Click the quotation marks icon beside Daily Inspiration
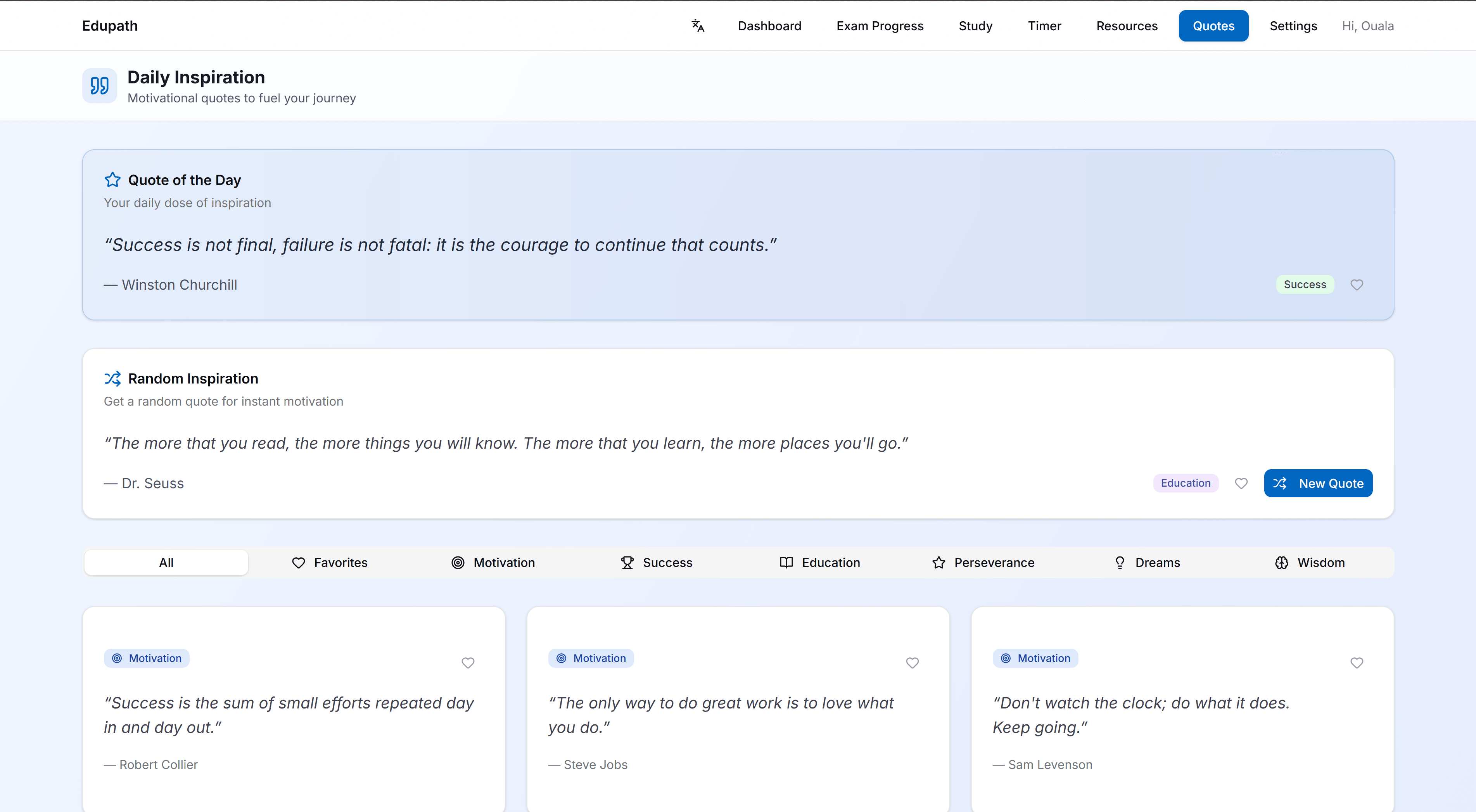This screenshot has height=812, width=1476. (99, 85)
